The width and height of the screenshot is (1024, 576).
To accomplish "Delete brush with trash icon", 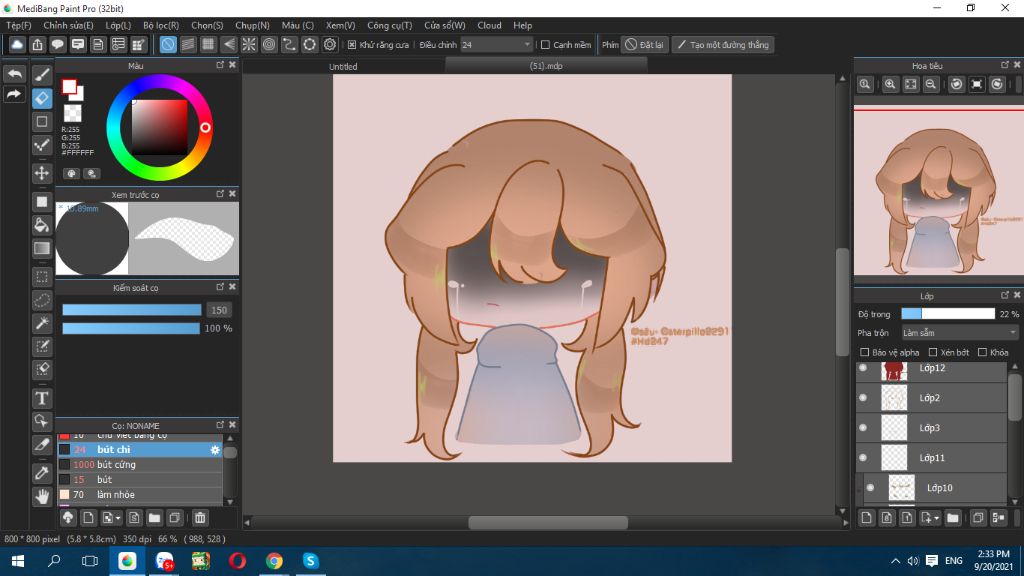I will tap(200, 518).
